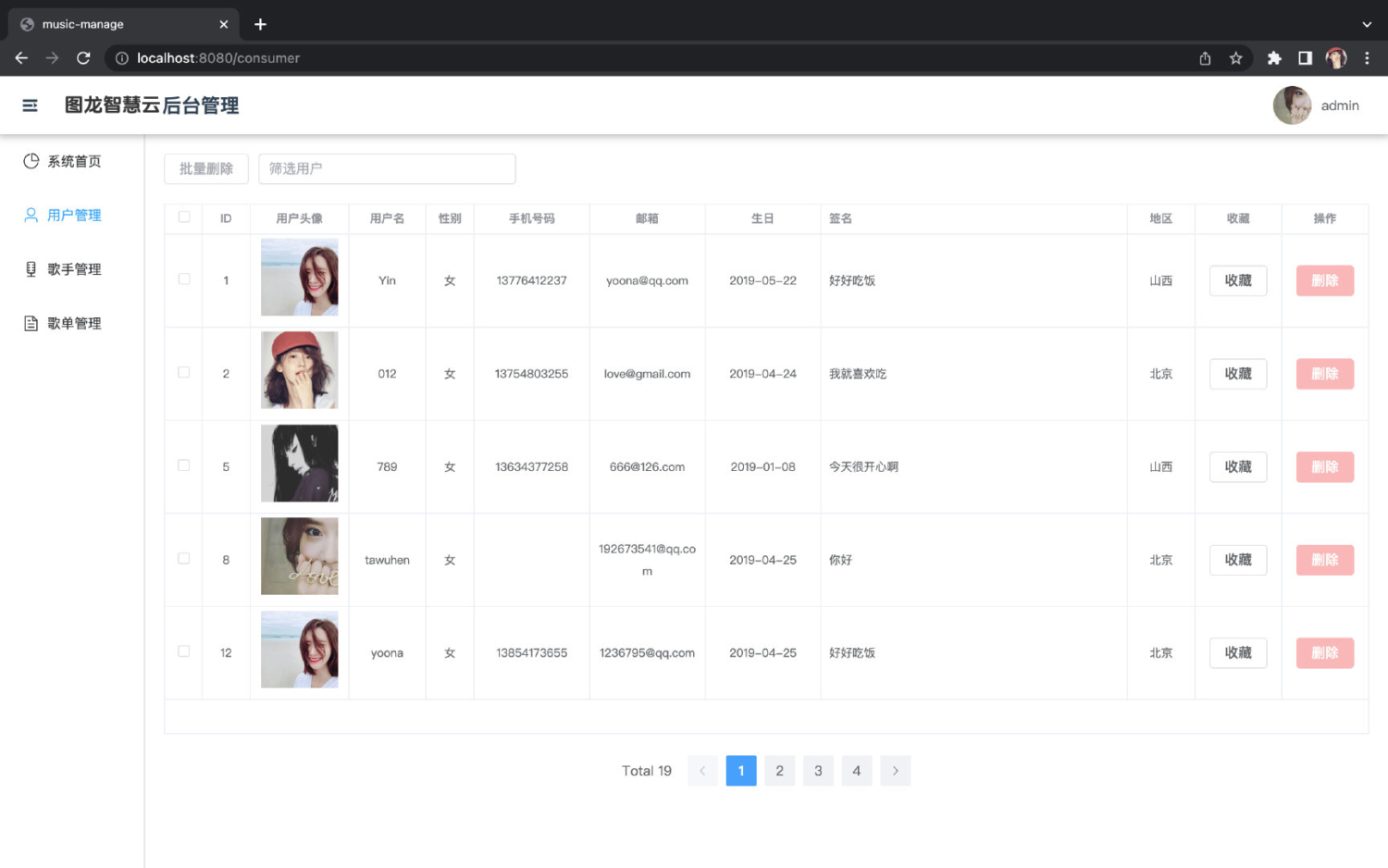Select the music-manage browser tab
Screen dimensions: 1388x868
coord(124,24)
